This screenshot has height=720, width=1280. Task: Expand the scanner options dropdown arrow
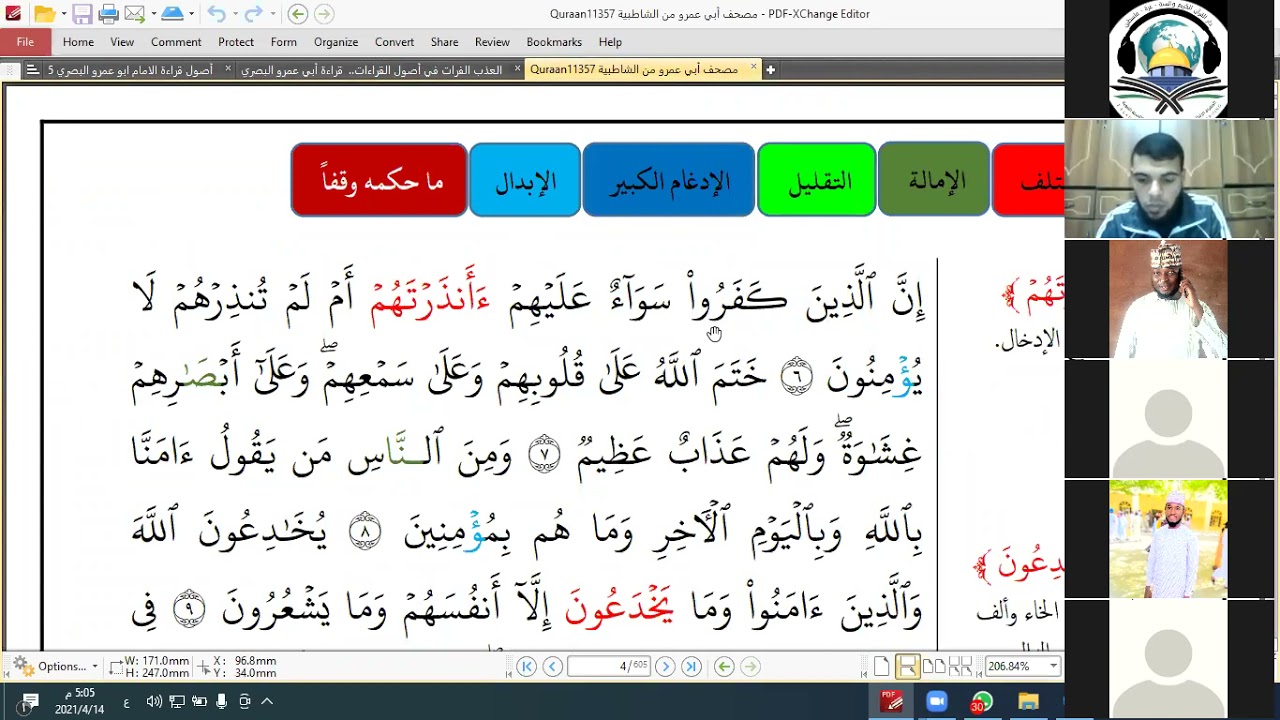tap(191, 14)
